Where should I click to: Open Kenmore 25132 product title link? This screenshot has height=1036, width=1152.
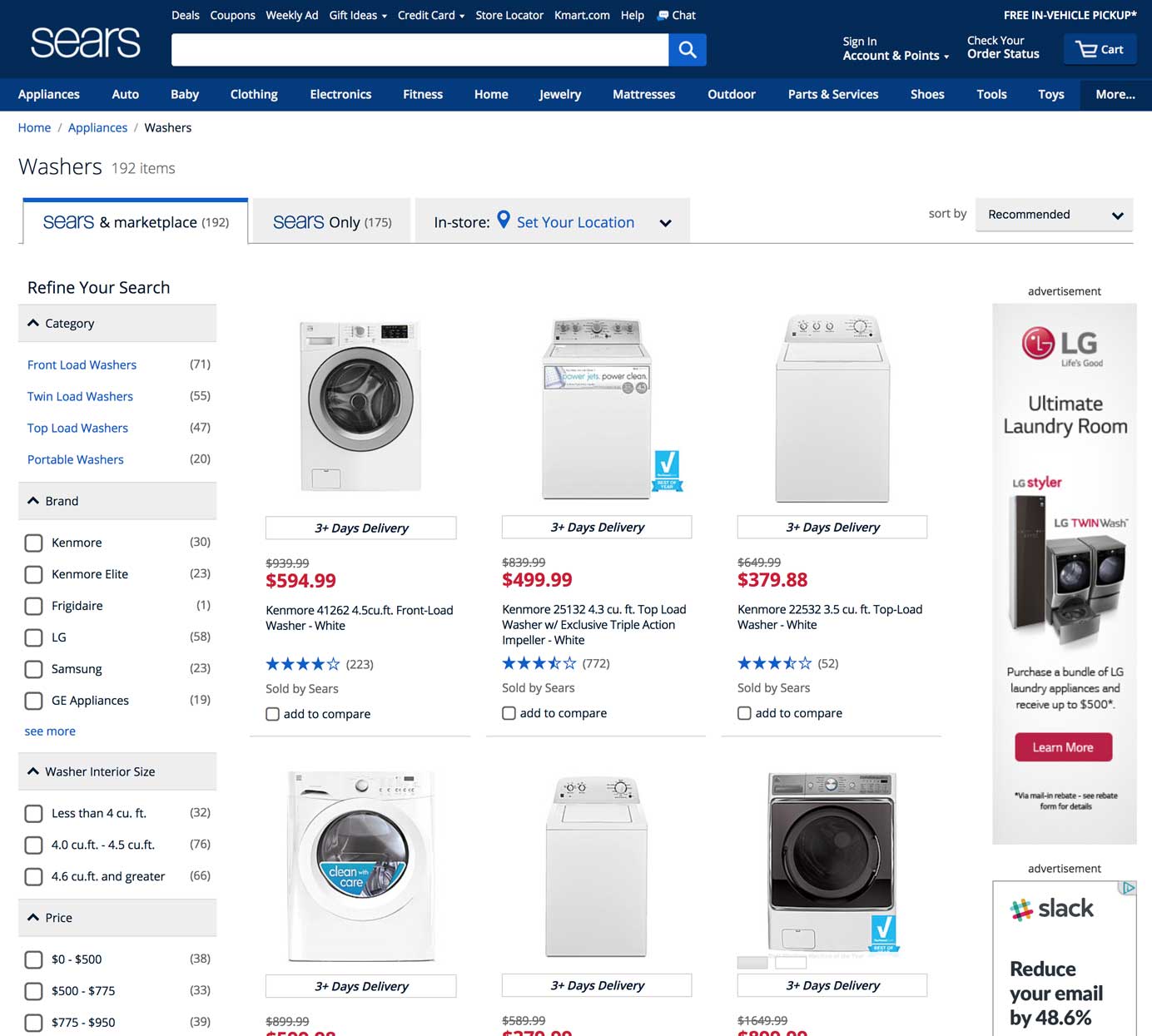(x=594, y=625)
